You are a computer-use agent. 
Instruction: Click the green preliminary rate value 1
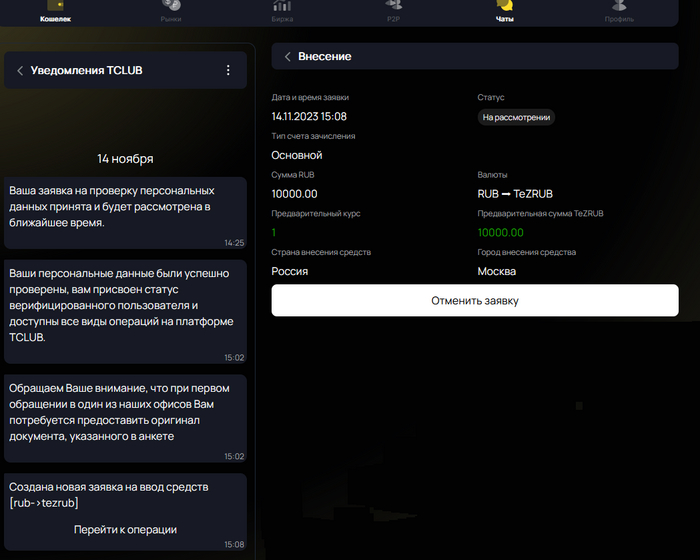pyautogui.click(x=274, y=233)
